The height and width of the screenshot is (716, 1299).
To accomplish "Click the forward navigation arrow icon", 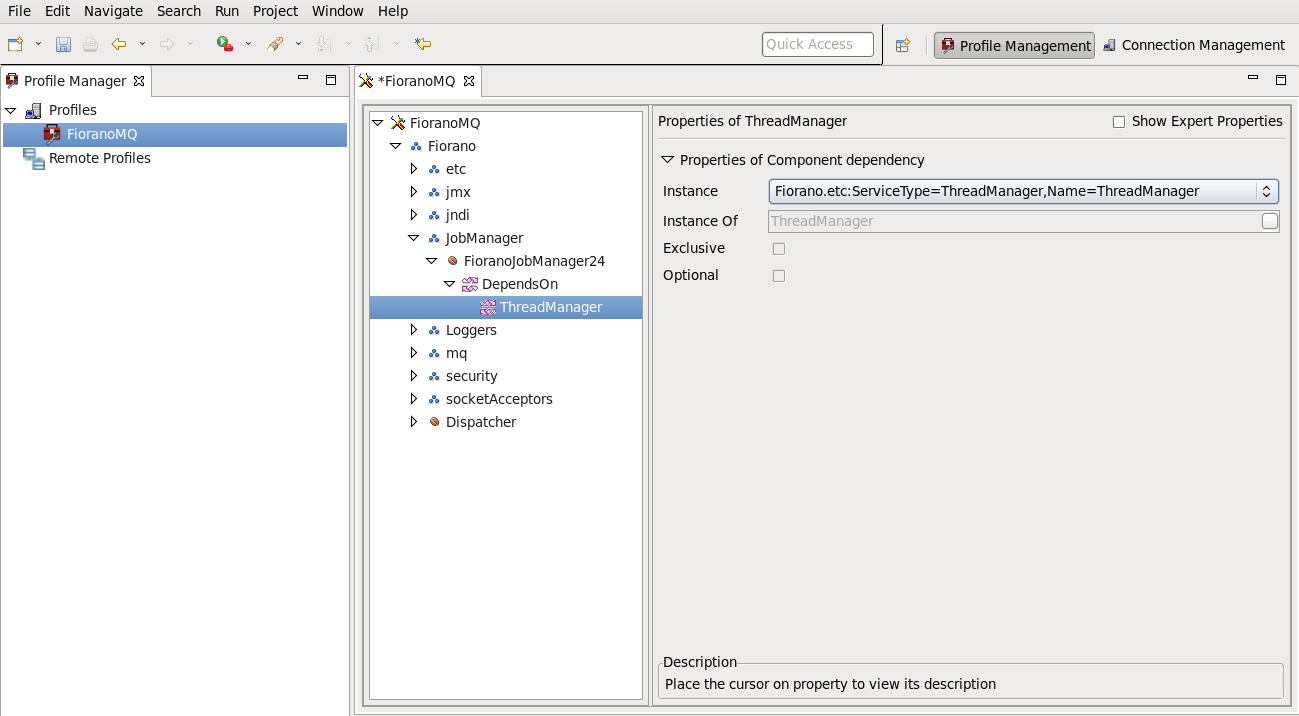I will (x=167, y=44).
